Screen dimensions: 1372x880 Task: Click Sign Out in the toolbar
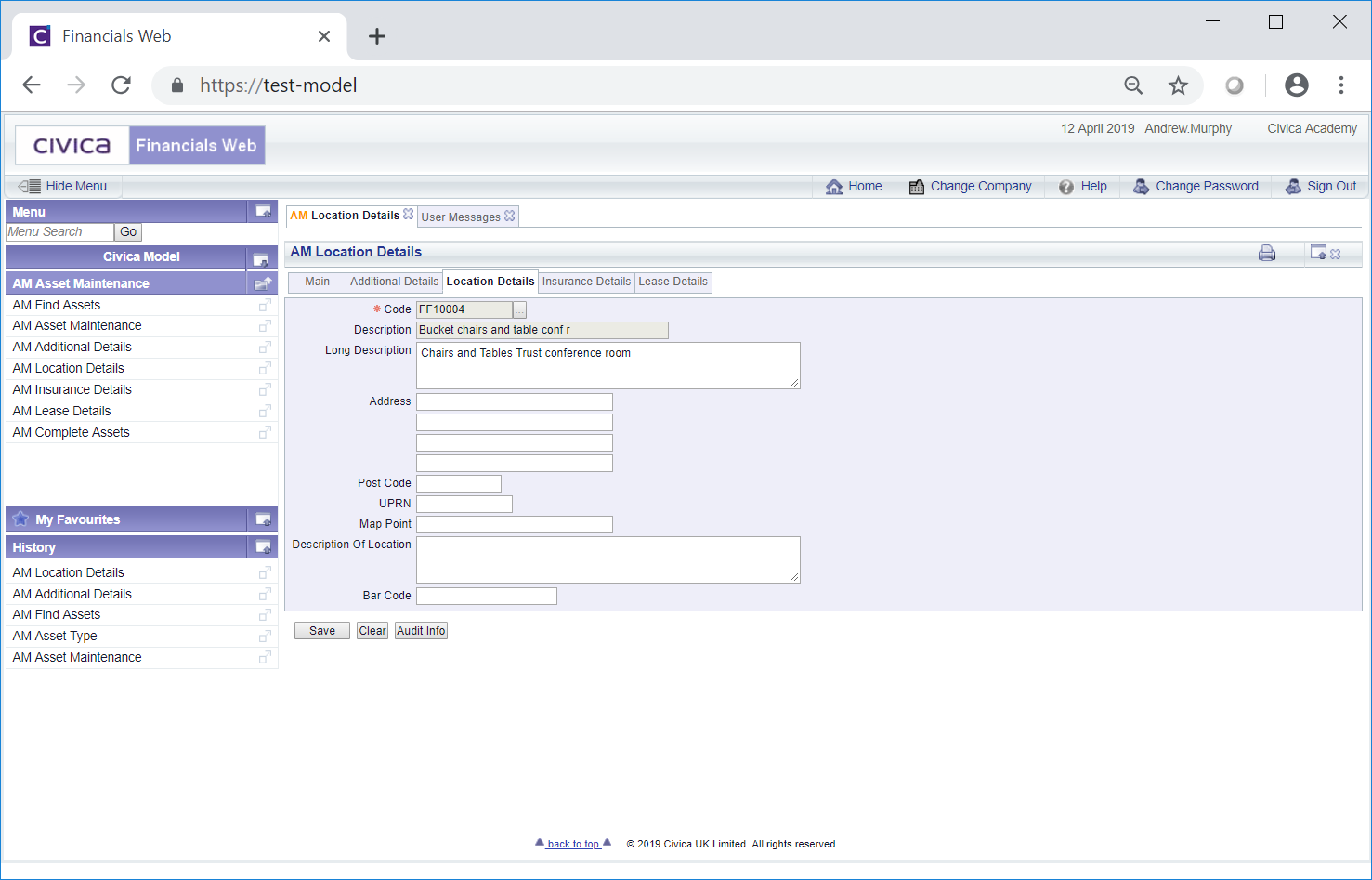pos(1320,187)
